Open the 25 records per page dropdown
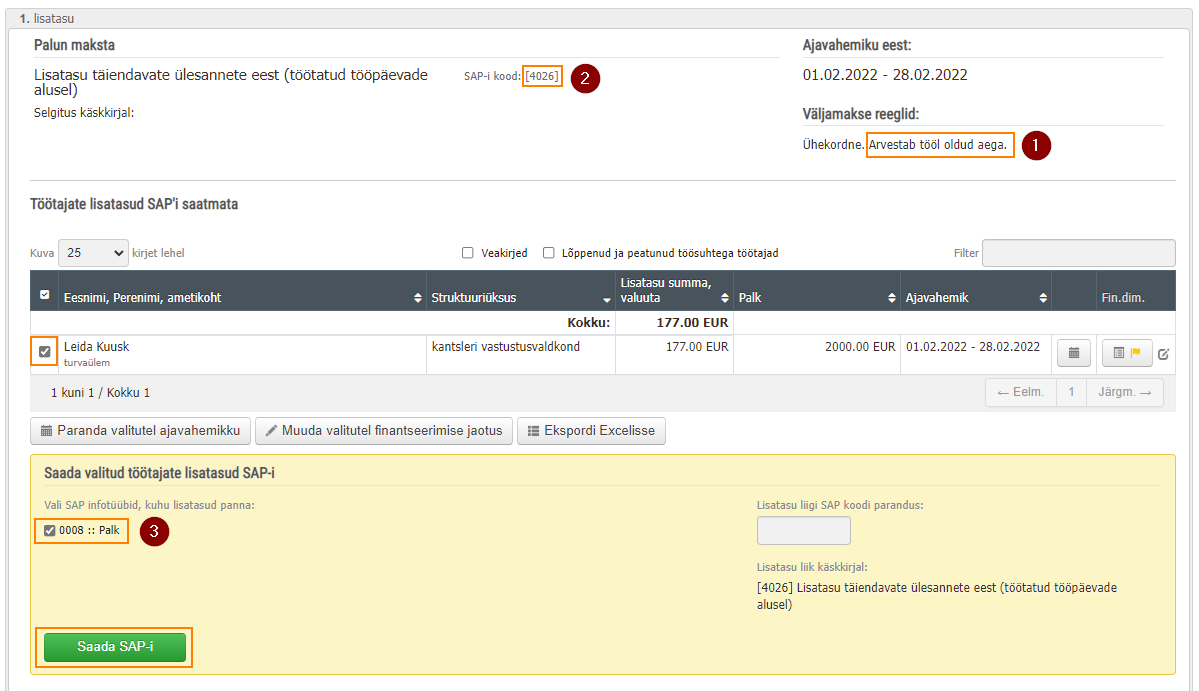The height and width of the screenshot is (691, 1199). coord(93,253)
